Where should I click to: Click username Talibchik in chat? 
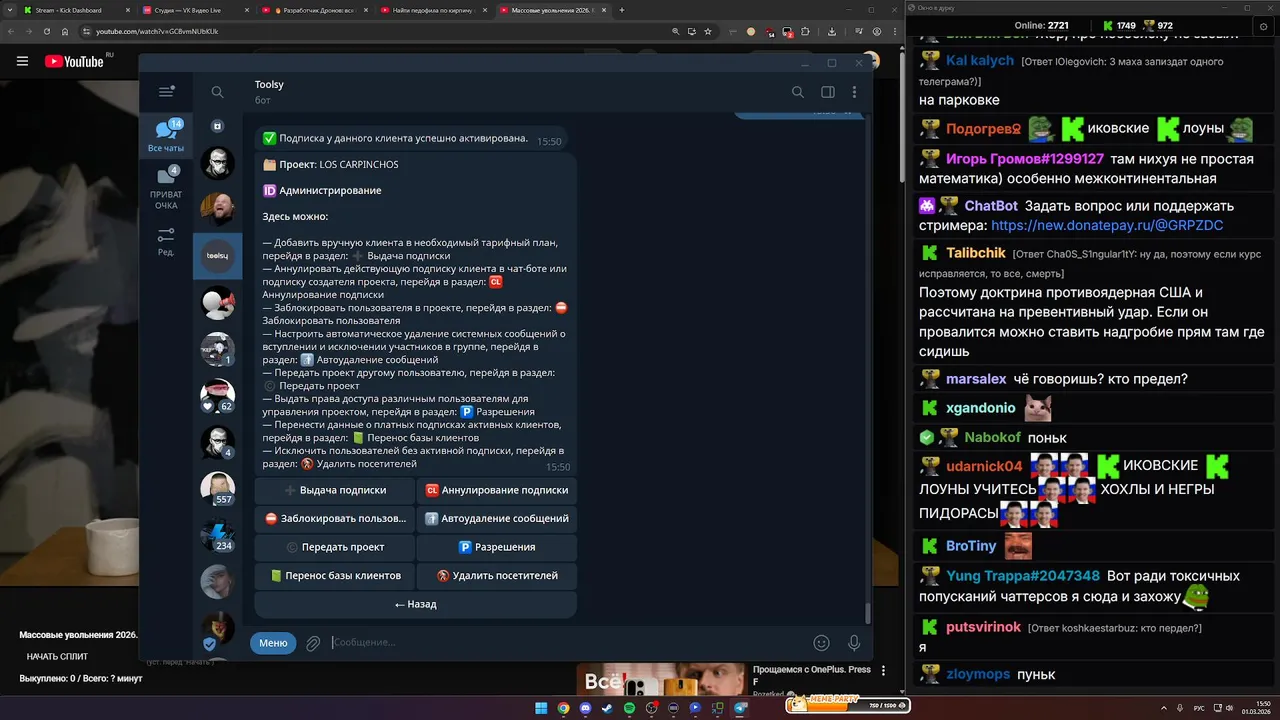click(976, 253)
